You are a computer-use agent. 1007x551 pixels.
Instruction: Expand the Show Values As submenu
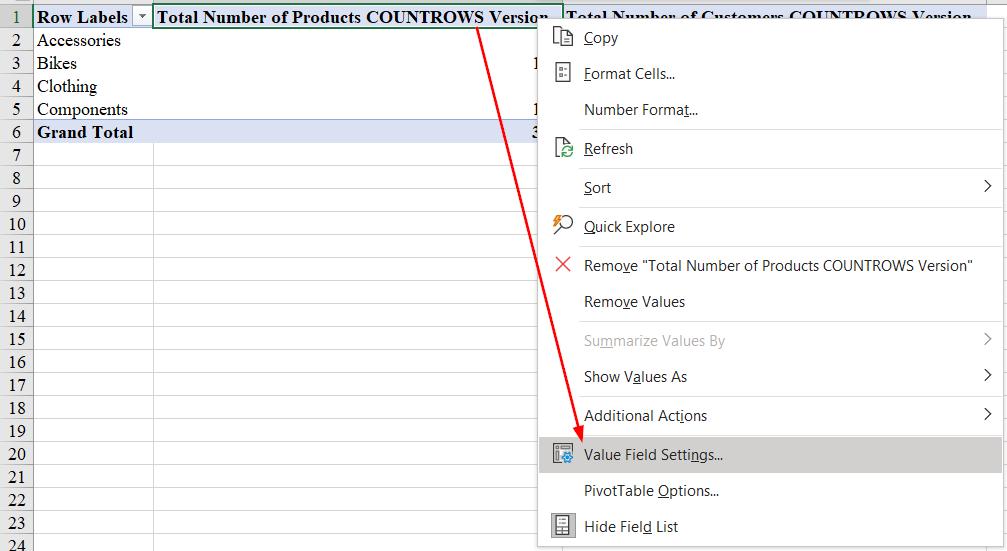987,376
